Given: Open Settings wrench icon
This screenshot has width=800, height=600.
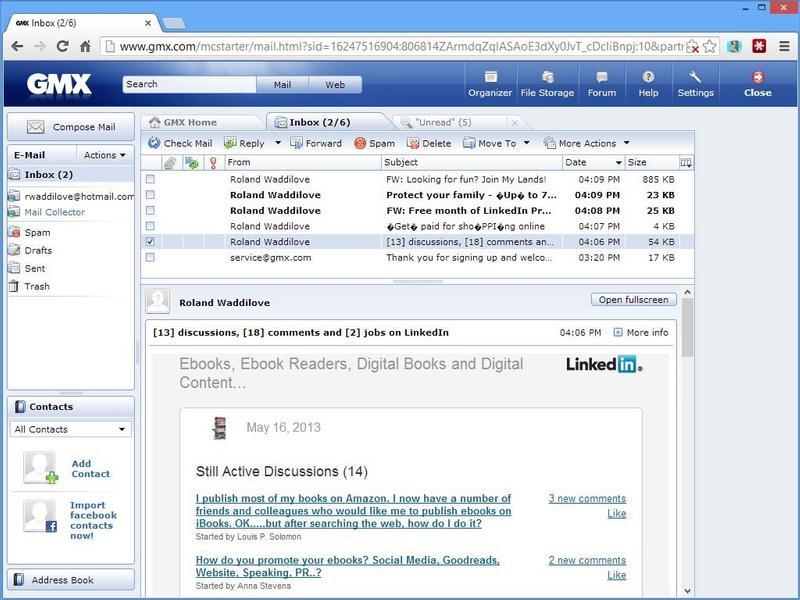Looking at the screenshot, I should [695, 77].
